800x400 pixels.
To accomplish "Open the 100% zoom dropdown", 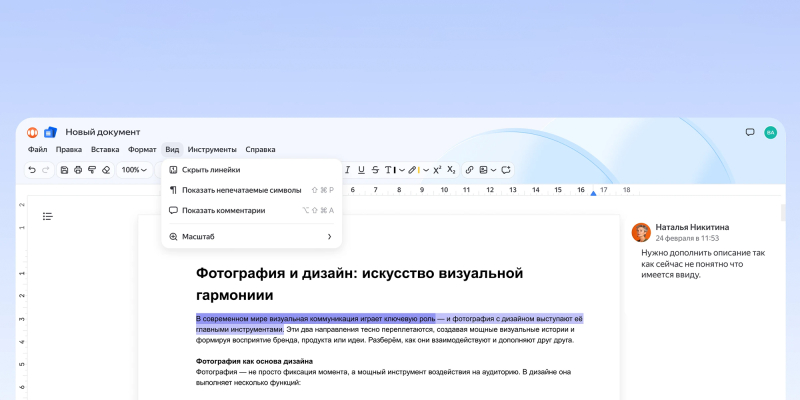I will coord(135,170).
